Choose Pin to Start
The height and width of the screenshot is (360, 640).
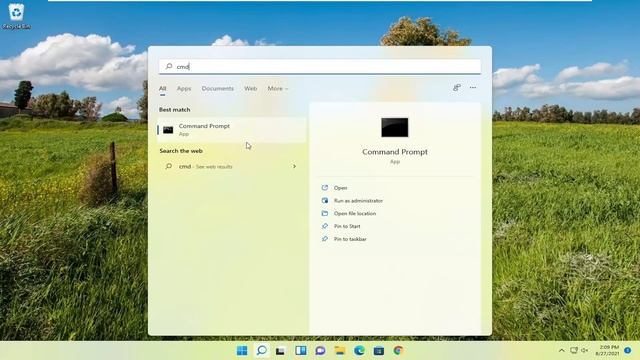(x=347, y=226)
